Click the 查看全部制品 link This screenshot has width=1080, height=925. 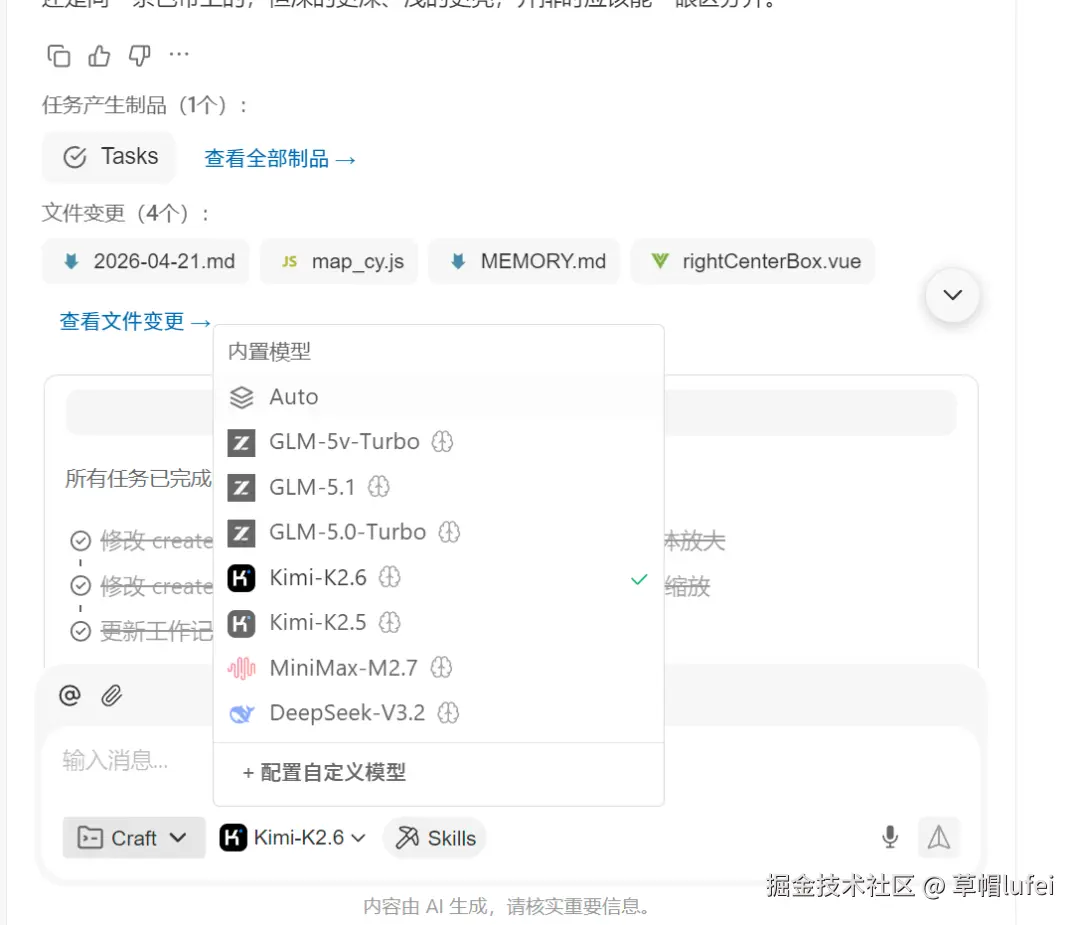(x=280, y=159)
